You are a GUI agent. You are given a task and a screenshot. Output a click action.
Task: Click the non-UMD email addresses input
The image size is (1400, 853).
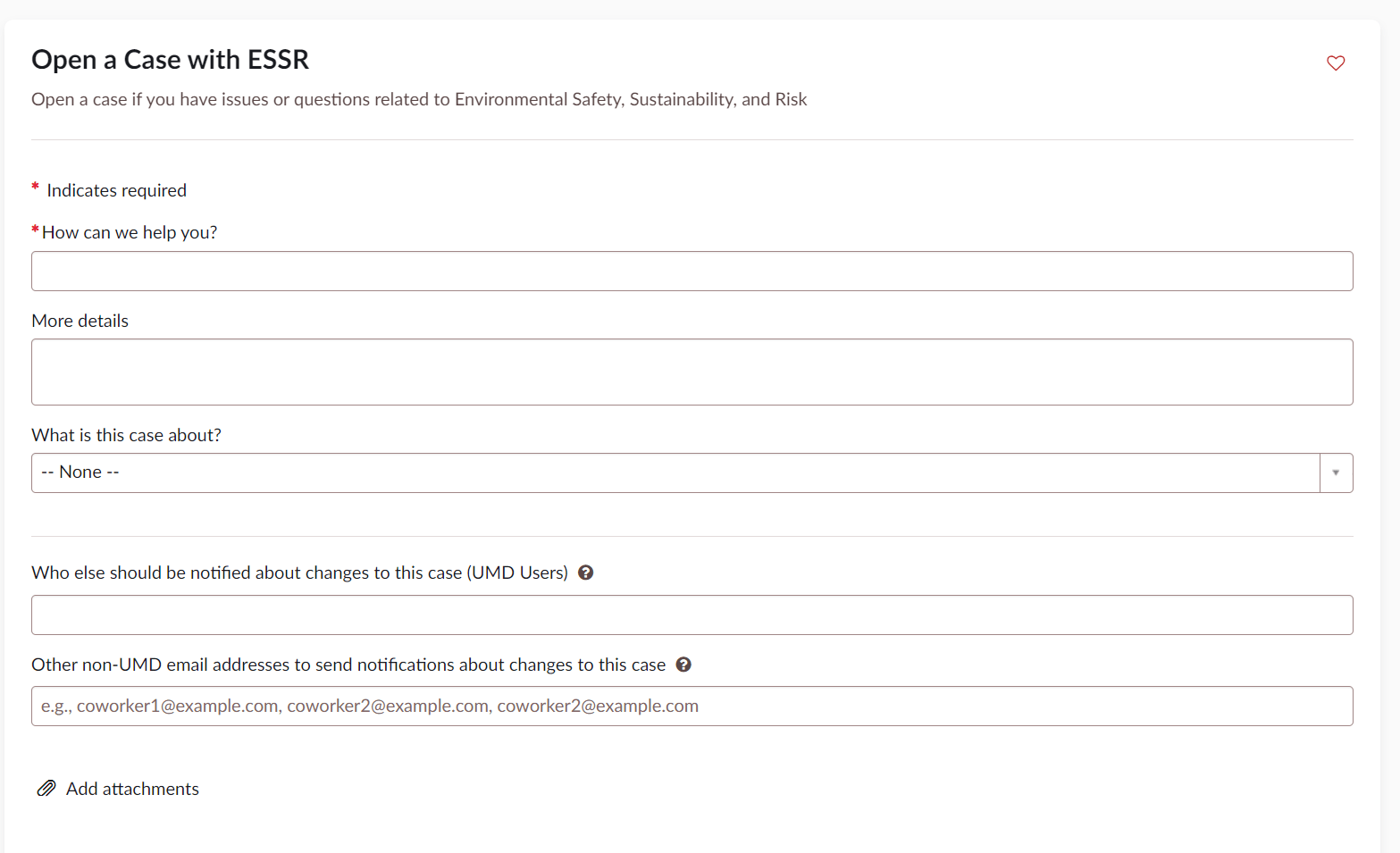coord(692,706)
